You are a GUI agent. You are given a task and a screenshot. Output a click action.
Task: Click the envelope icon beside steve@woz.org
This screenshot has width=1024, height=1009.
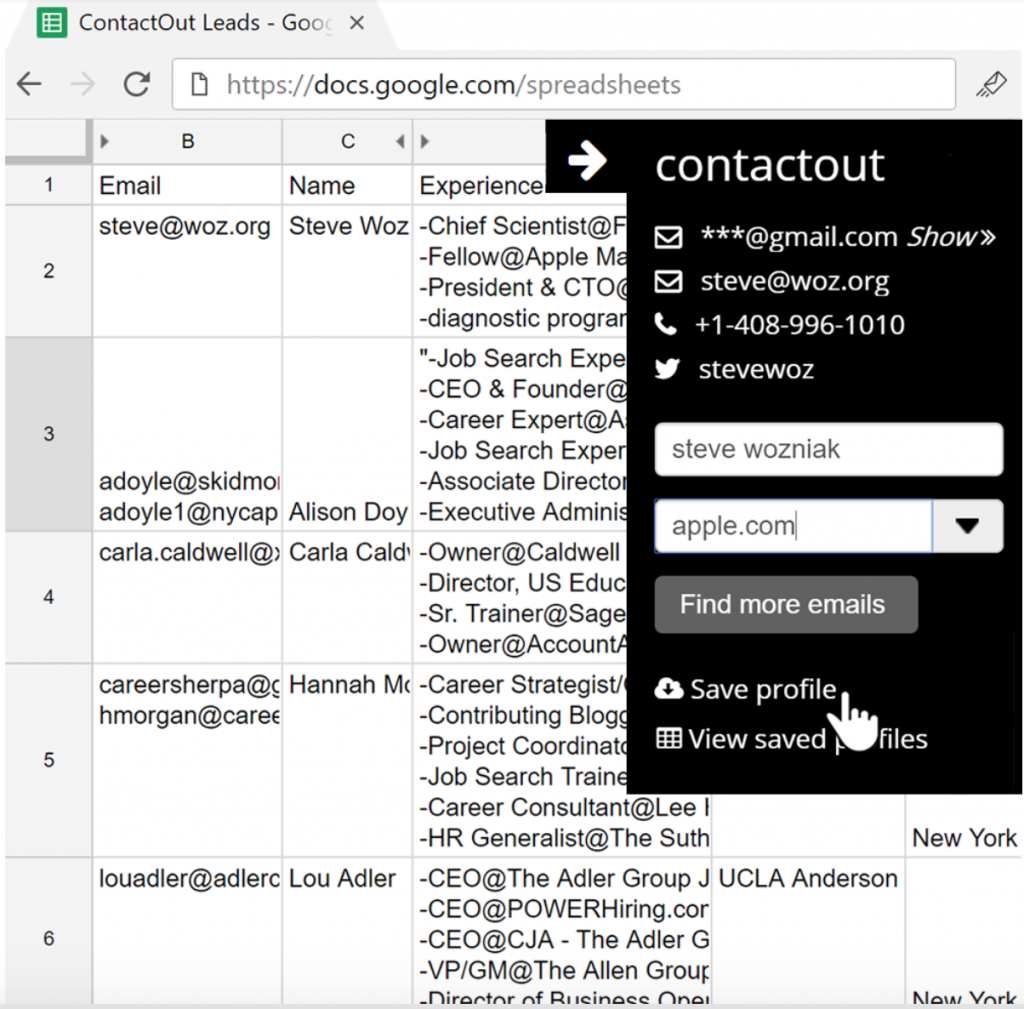pyautogui.click(x=669, y=281)
